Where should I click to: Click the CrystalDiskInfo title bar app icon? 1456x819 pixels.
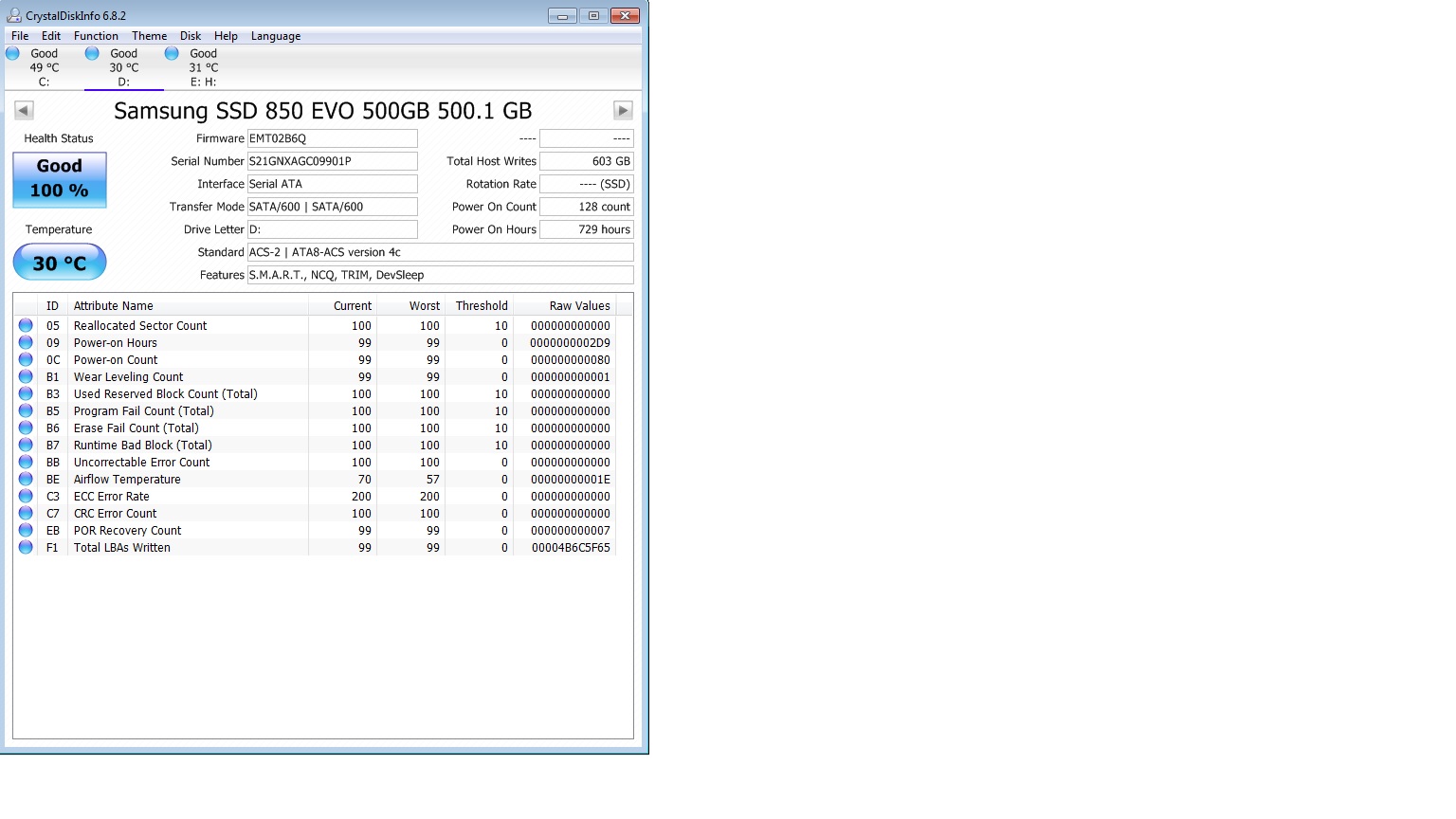pyautogui.click(x=14, y=15)
